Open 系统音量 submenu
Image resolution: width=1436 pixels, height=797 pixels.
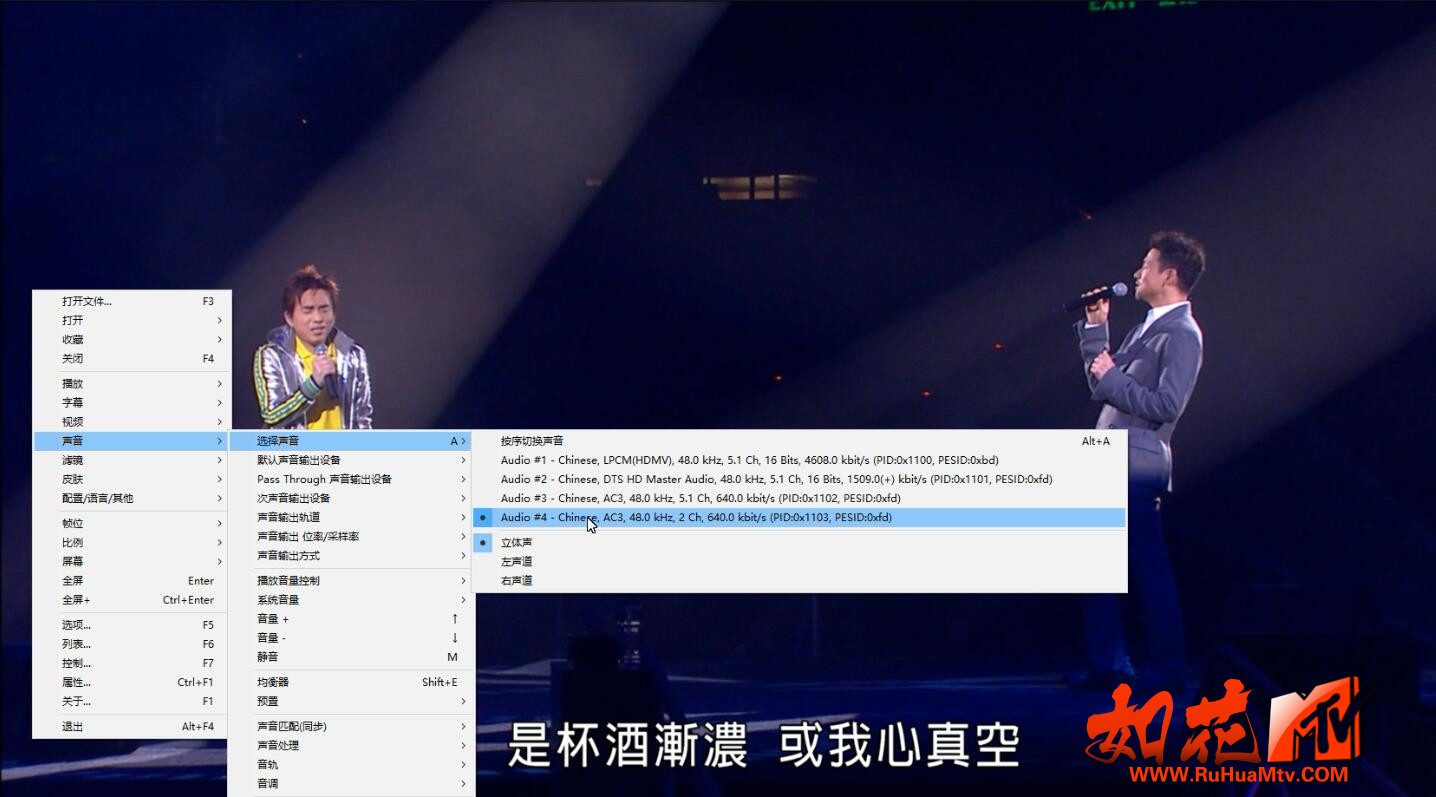(x=351, y=600)
